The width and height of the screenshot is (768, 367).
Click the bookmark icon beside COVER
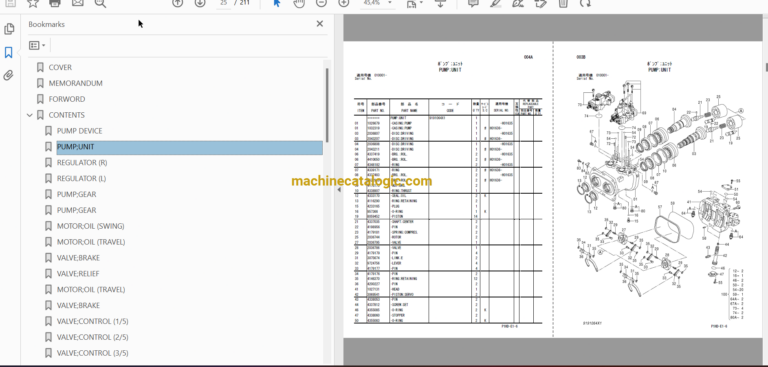(x=40, y=68)
